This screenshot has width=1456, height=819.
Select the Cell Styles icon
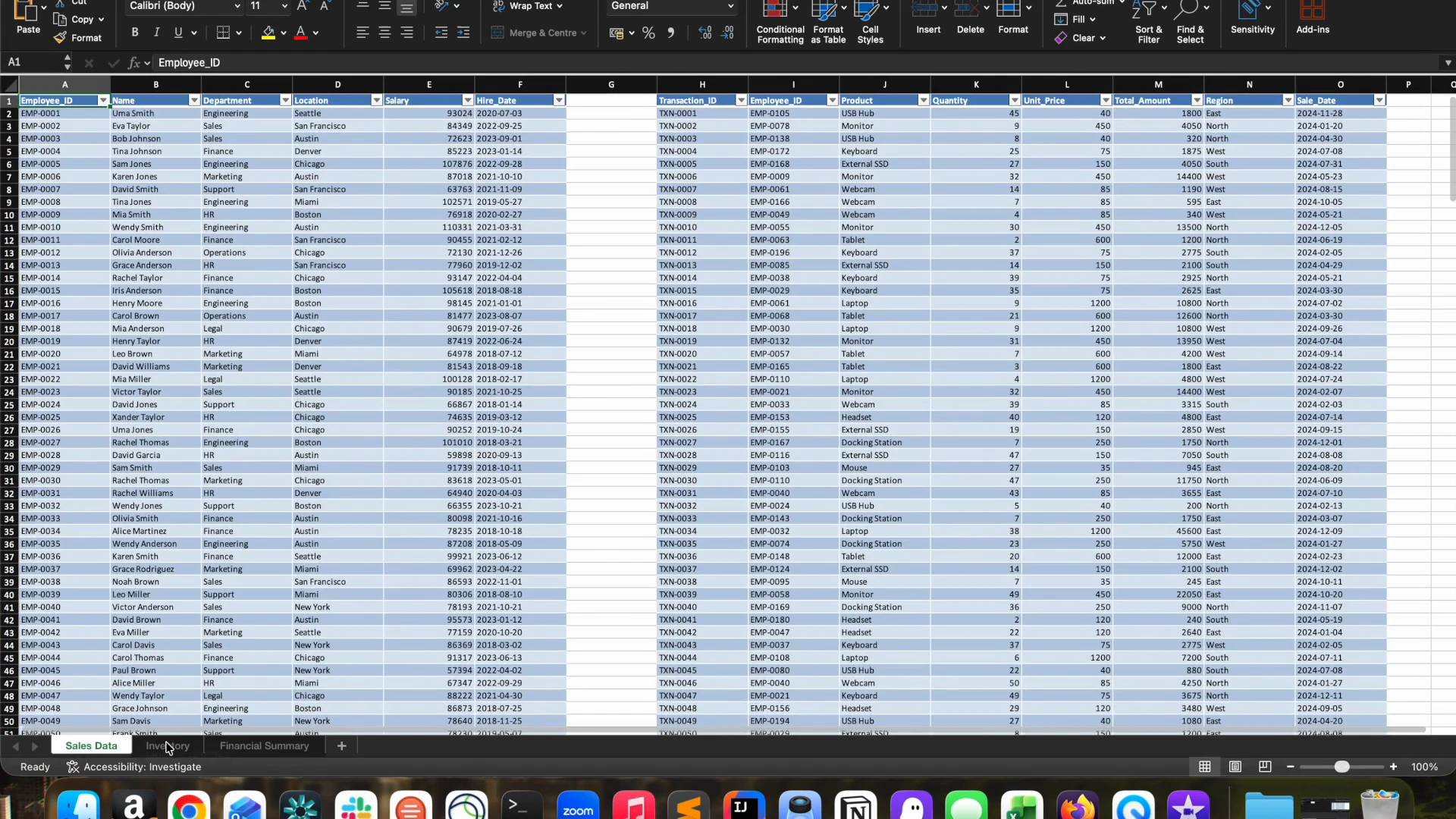[870, 23]
